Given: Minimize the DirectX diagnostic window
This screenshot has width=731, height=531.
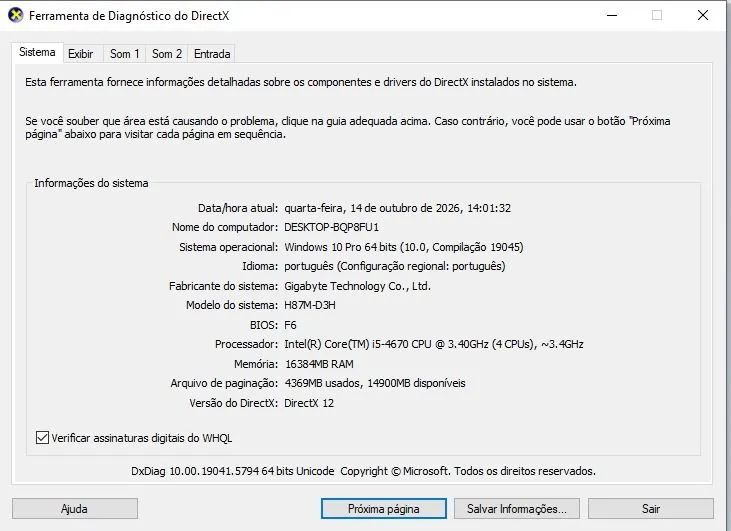Looking at the screenshot, I should 612,15.
